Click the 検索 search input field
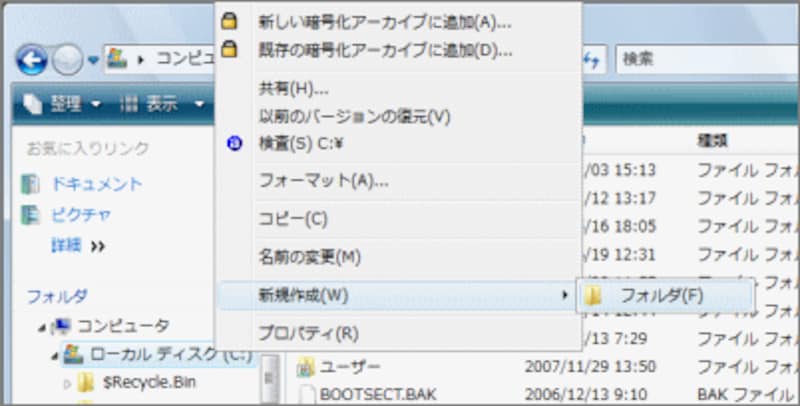Screen dimensions: 800x406 [x=707, y=60]
